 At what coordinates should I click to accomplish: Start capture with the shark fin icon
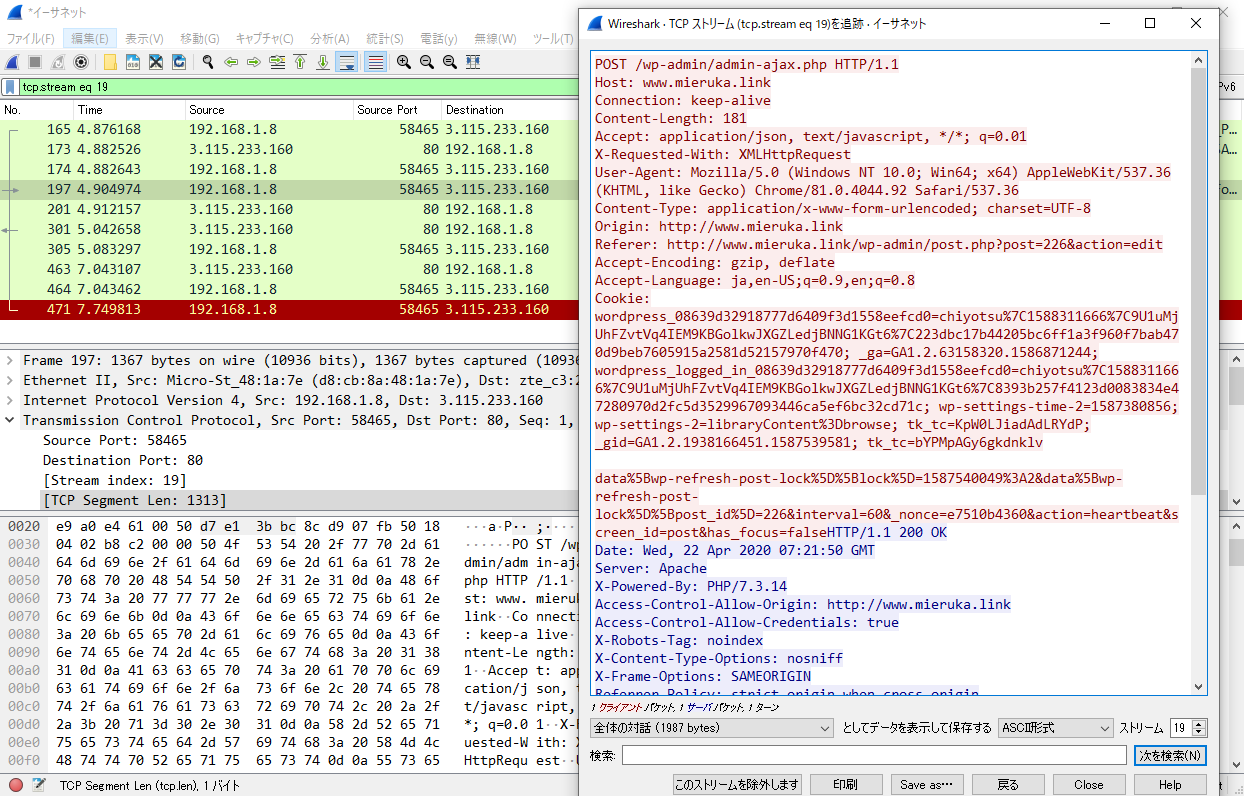12,62
